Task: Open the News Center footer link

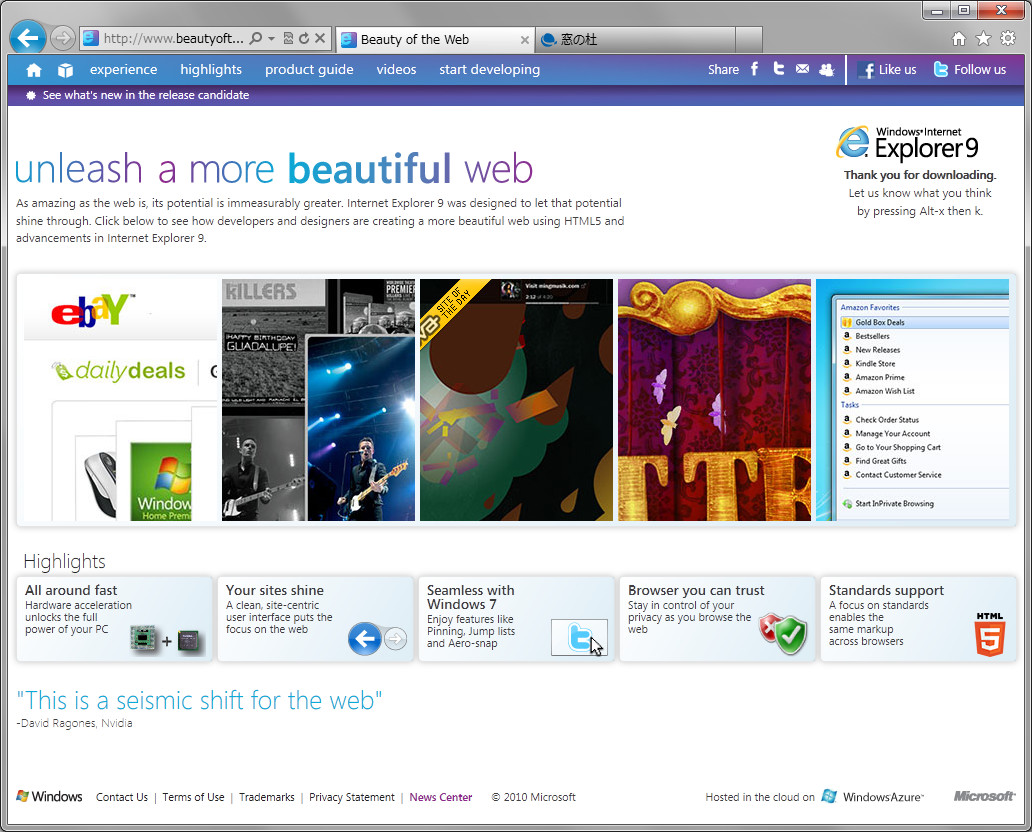Action: tap(440, 797)
